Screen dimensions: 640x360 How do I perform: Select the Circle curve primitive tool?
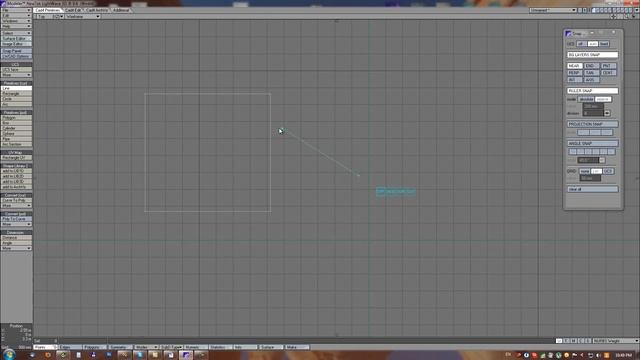(x=16, y=99)
